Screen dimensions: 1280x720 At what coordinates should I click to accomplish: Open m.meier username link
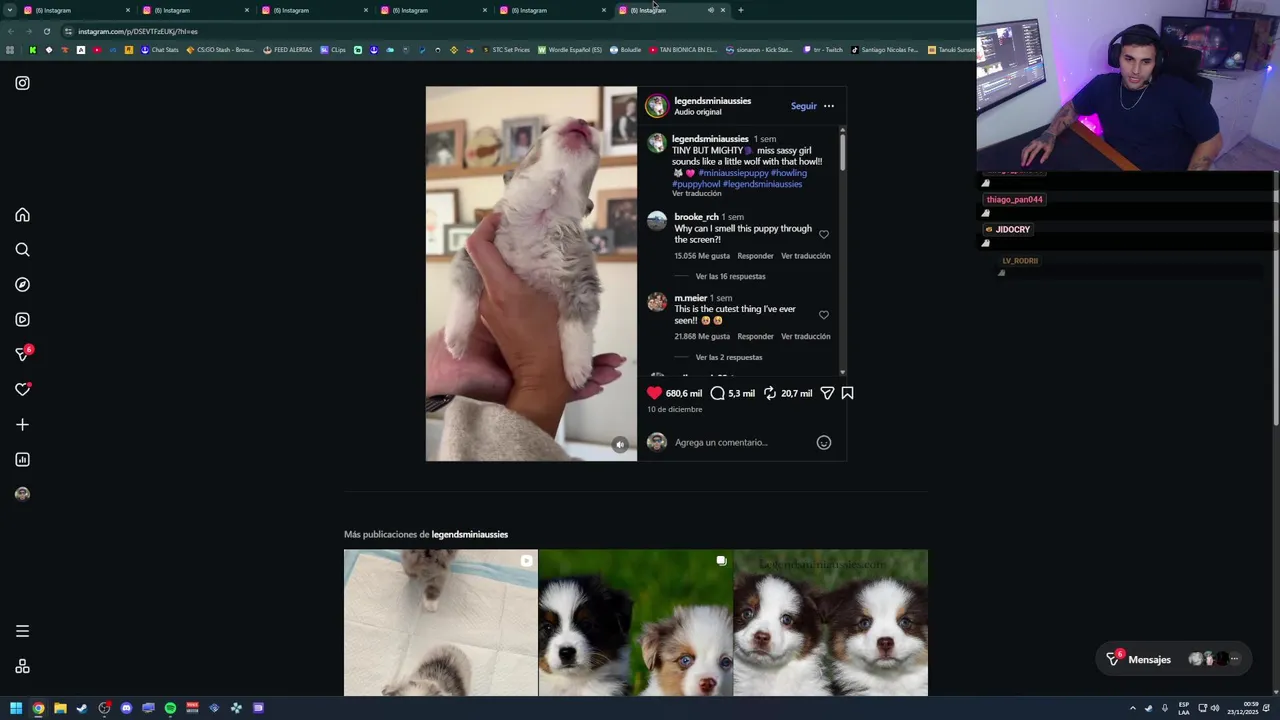click(691, 298)
